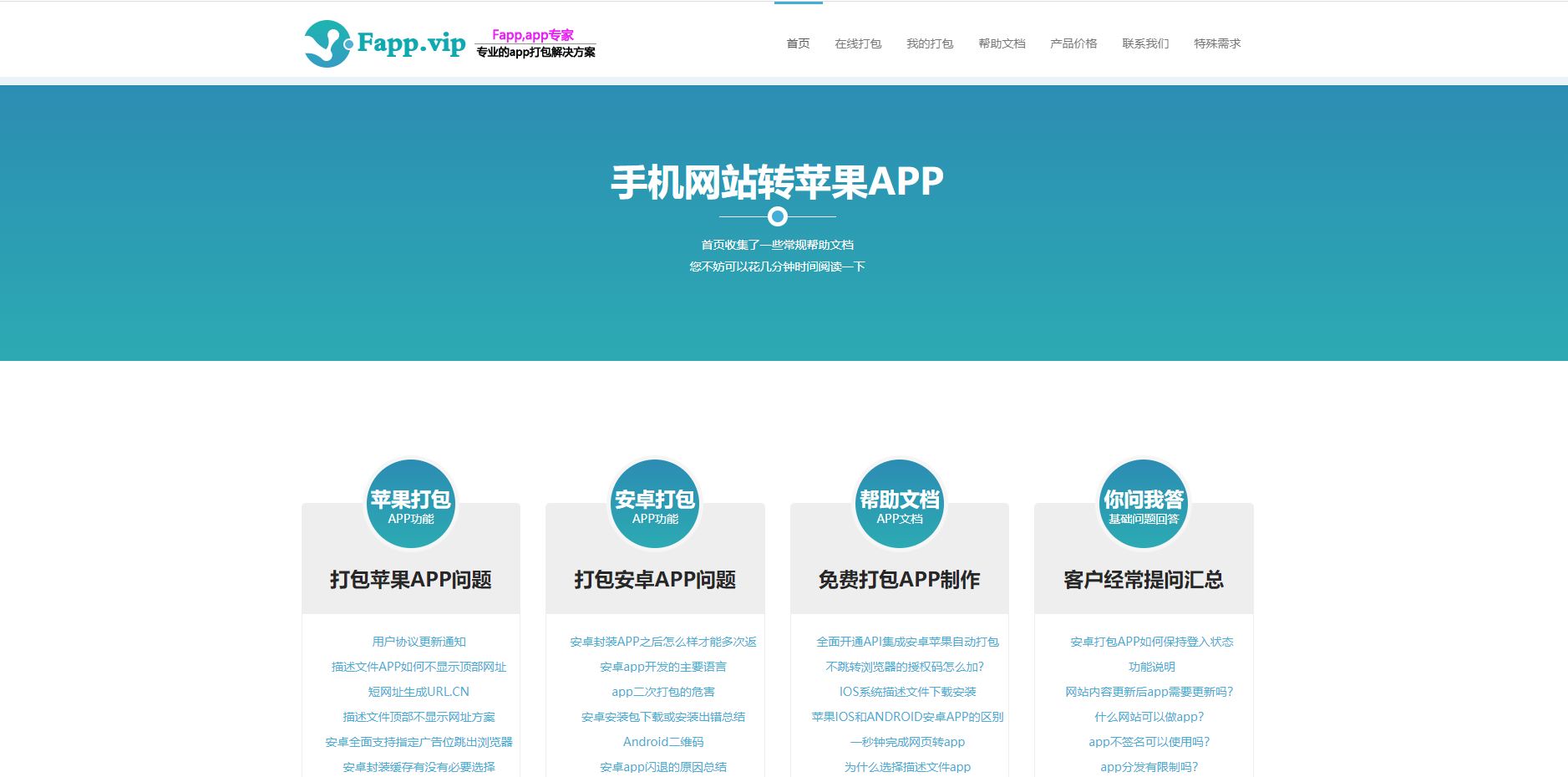
Task: Click the 苹果打包 circle badge
Action: [x=411, y=504]
